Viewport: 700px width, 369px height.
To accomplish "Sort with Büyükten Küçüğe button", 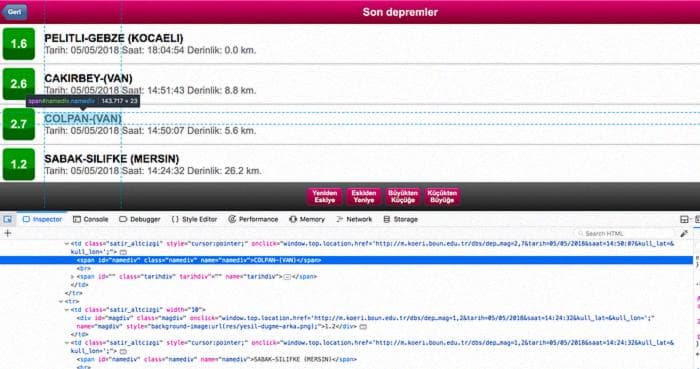I will coord(403,197).
